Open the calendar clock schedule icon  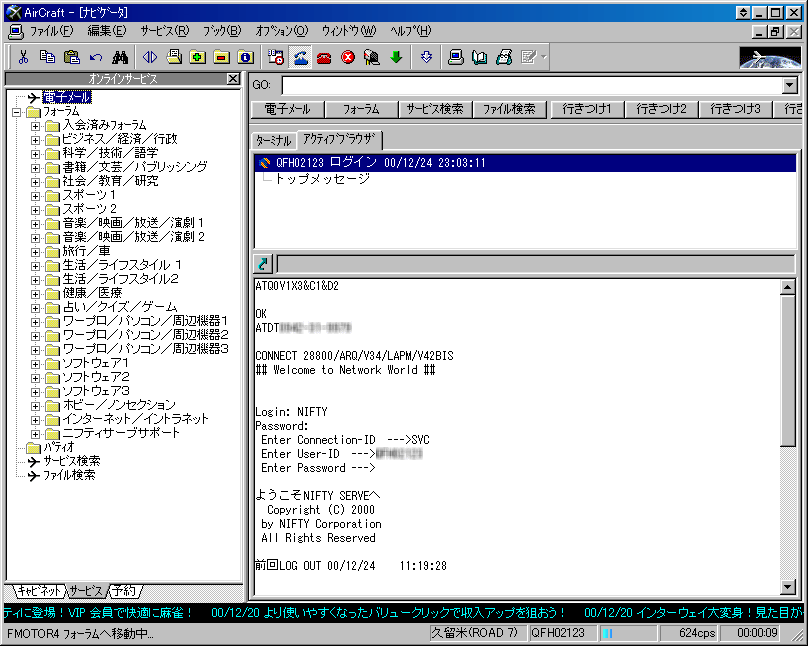(276, 57)
